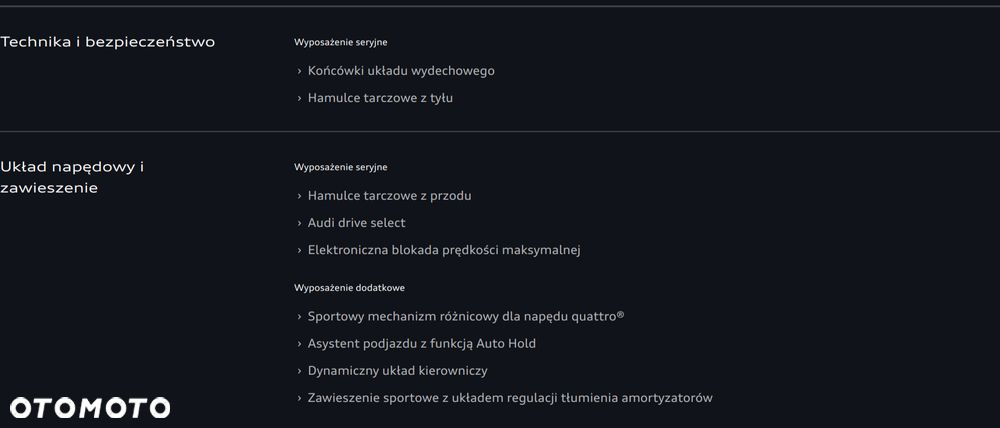Open Końcówki układu wydechowego item
The image size is (1000, 428).
click(x=401, y=71)
